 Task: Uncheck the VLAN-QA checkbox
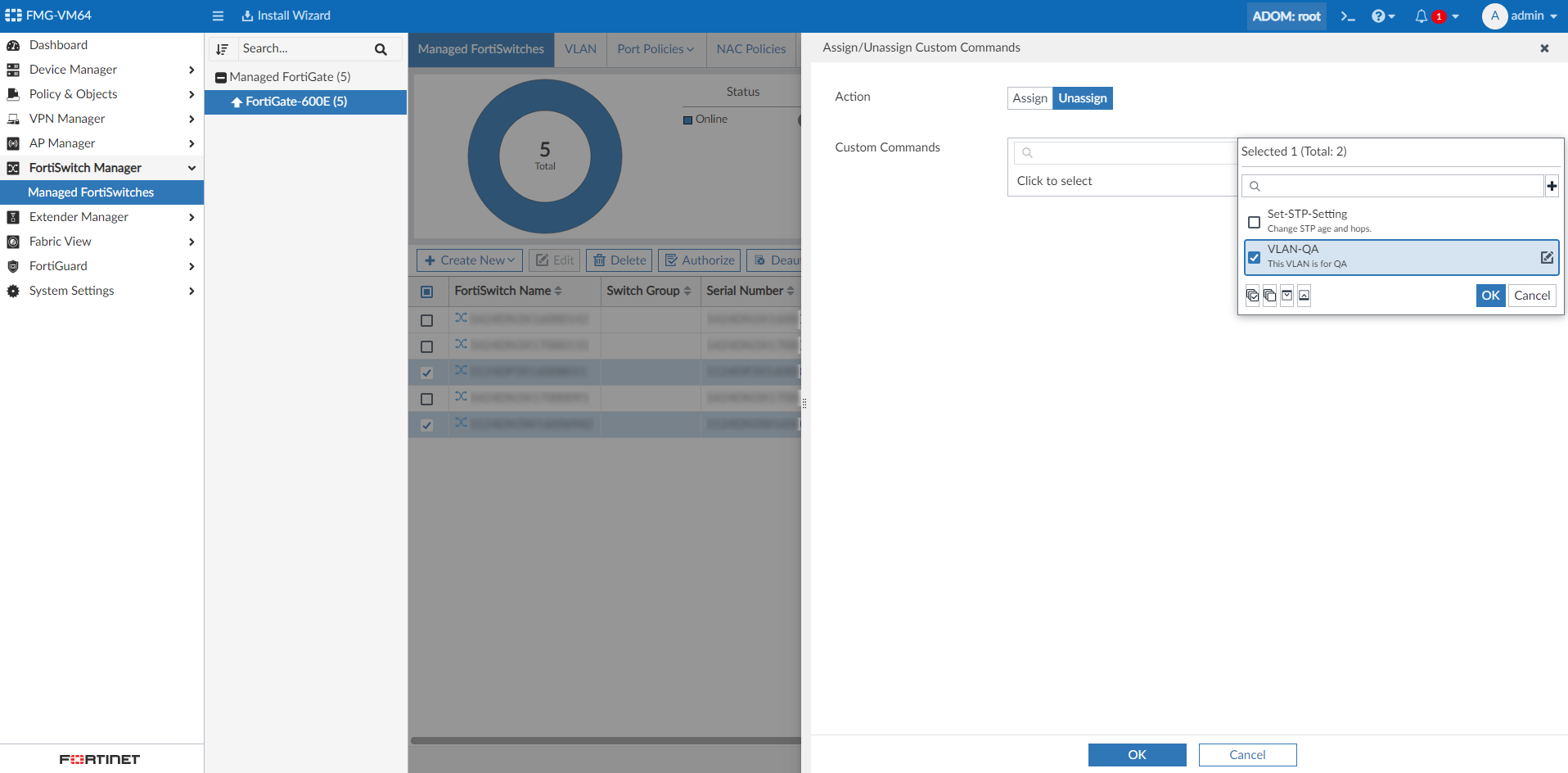click(x=1254, y=257)
